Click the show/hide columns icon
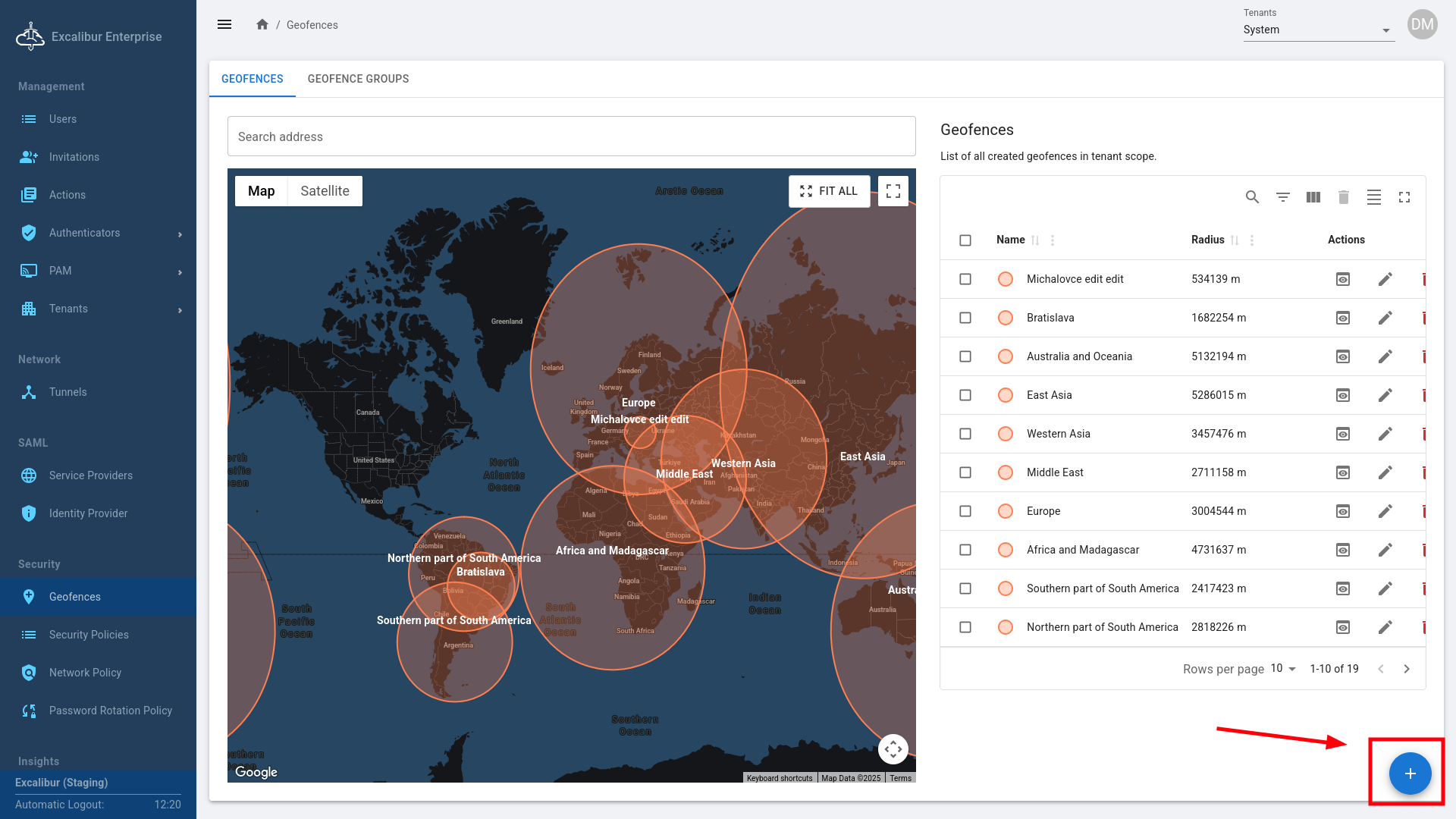Image resolution: width=1456 pixels, height=819 pixels. click(x=1313, y=197)
